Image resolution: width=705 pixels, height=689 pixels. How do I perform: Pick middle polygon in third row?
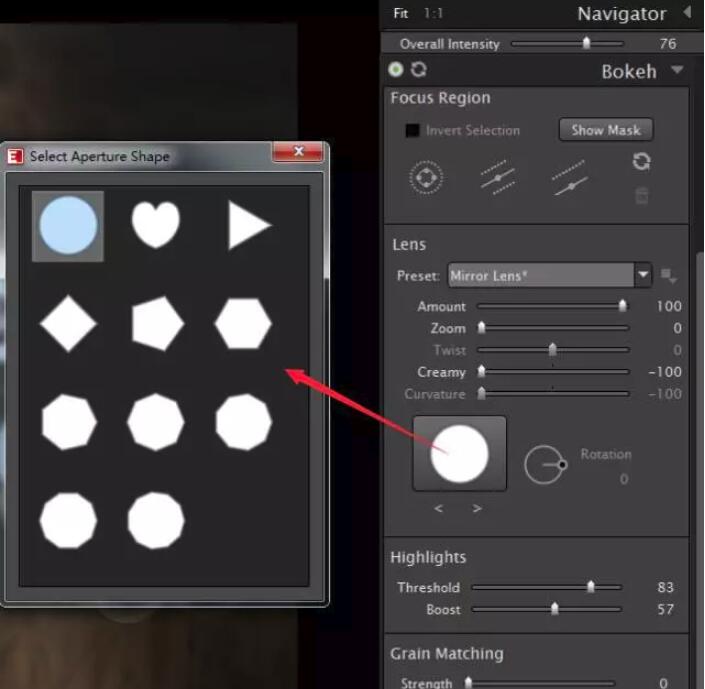156,422
